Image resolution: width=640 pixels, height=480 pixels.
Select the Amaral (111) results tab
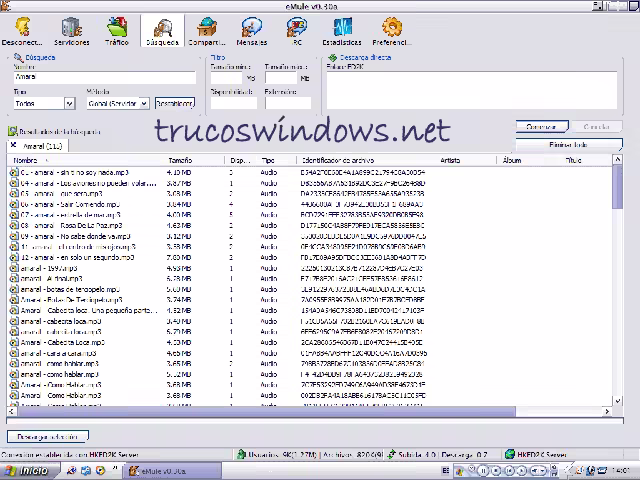pyautogui.click(x=37, y=146)
